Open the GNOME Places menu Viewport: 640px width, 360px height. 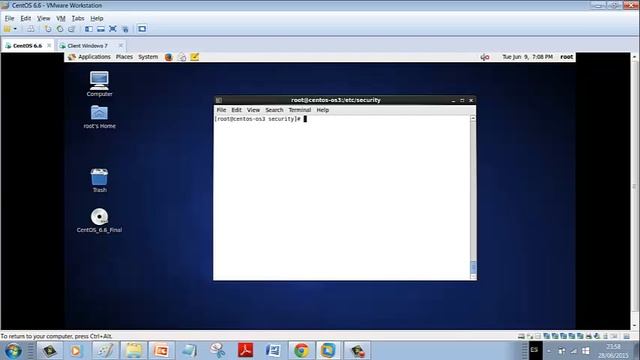[x=124, y=57]
